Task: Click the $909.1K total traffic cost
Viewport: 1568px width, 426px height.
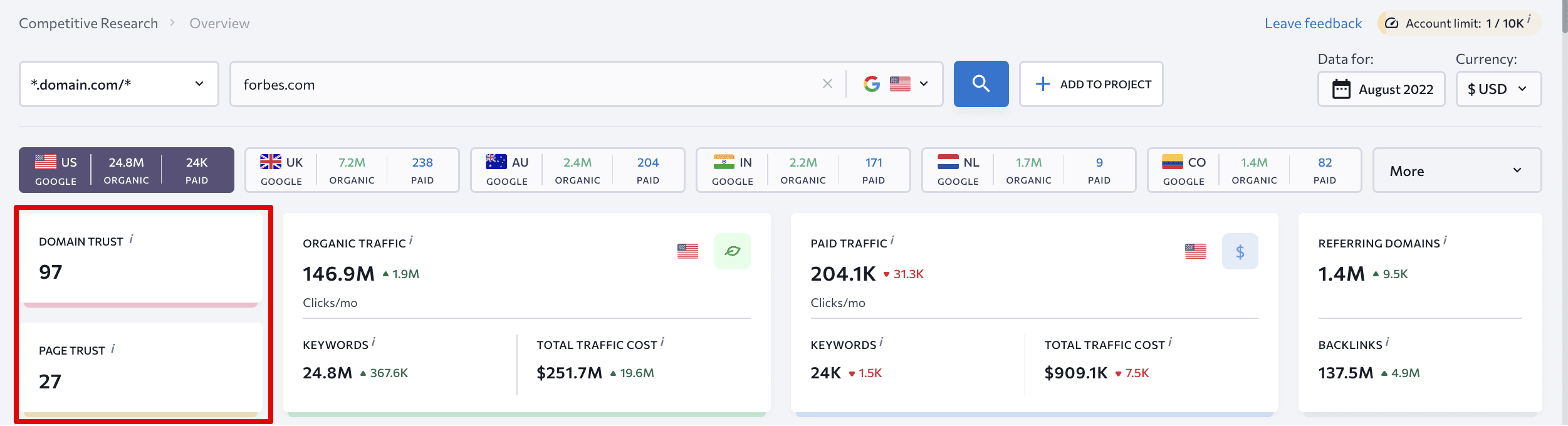Action: 1076,373
